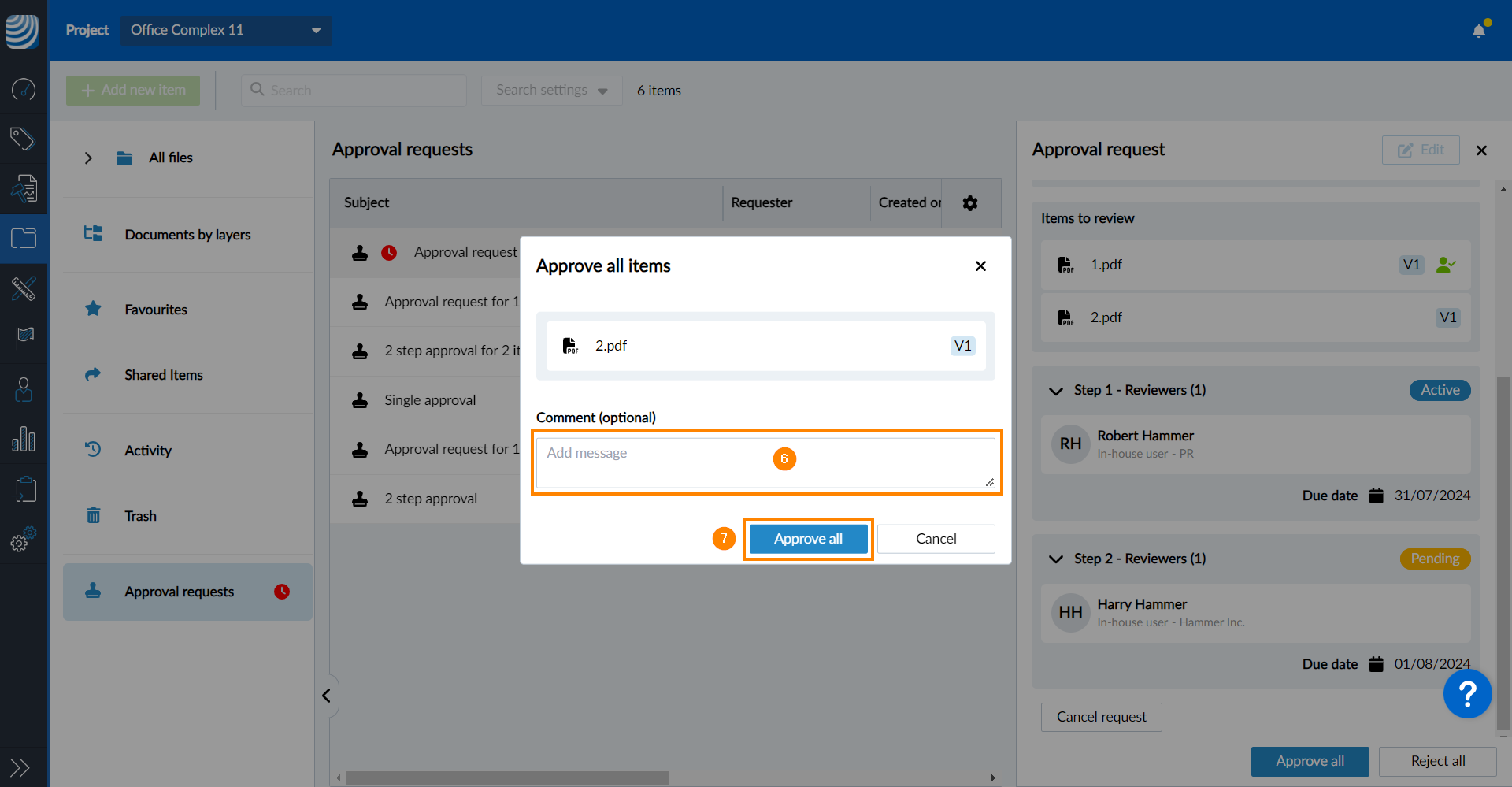
Task: Click Approve all in the dialog
Action: [808, 539]
